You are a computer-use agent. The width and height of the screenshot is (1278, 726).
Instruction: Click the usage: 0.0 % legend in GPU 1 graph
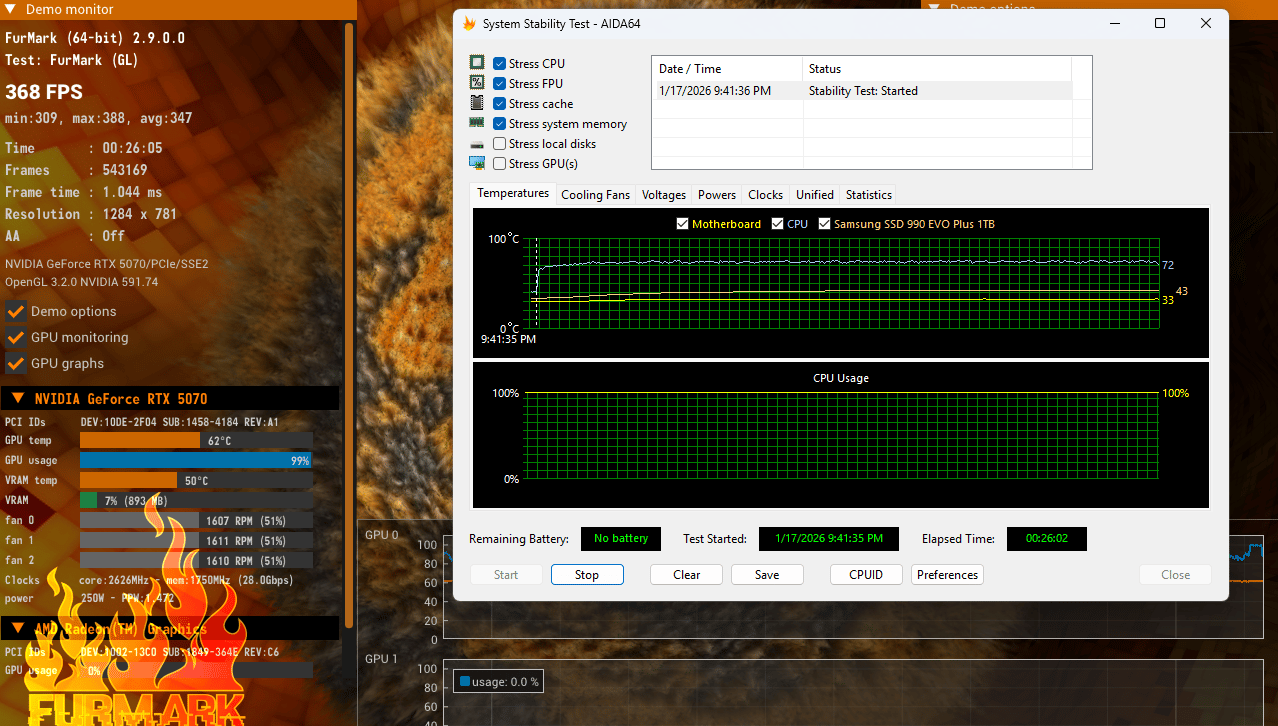coord(500,682)
